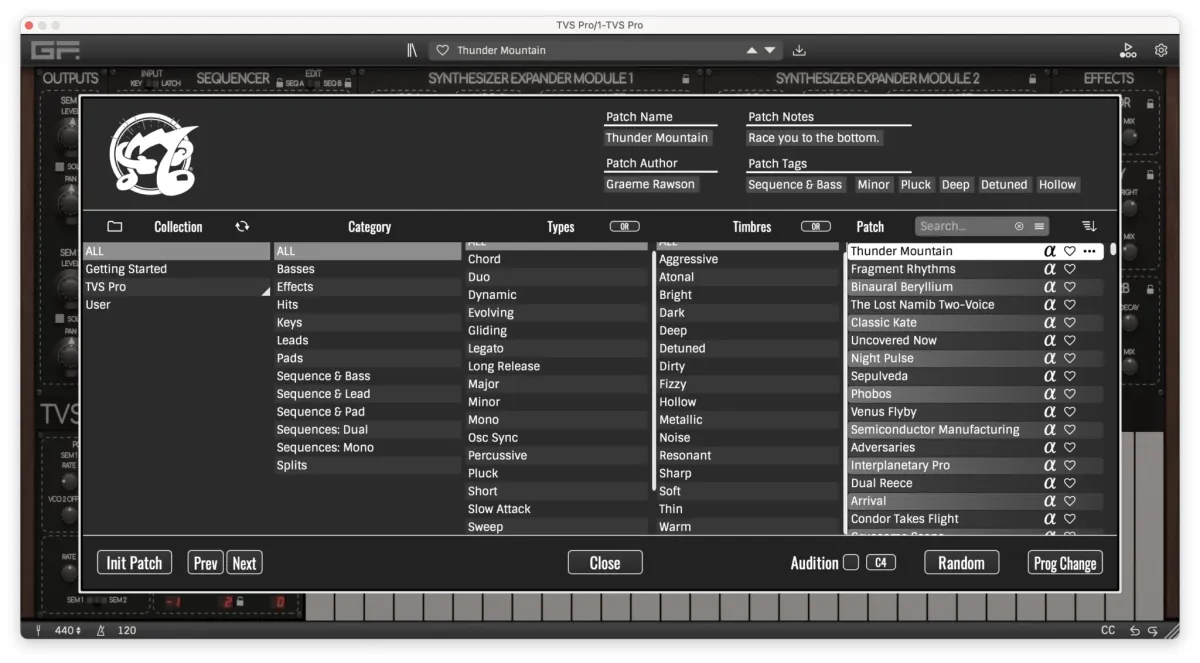Screen dimensions: 1200x663
Task: Click the tempo value 120
Action: [x=127, y=631]
